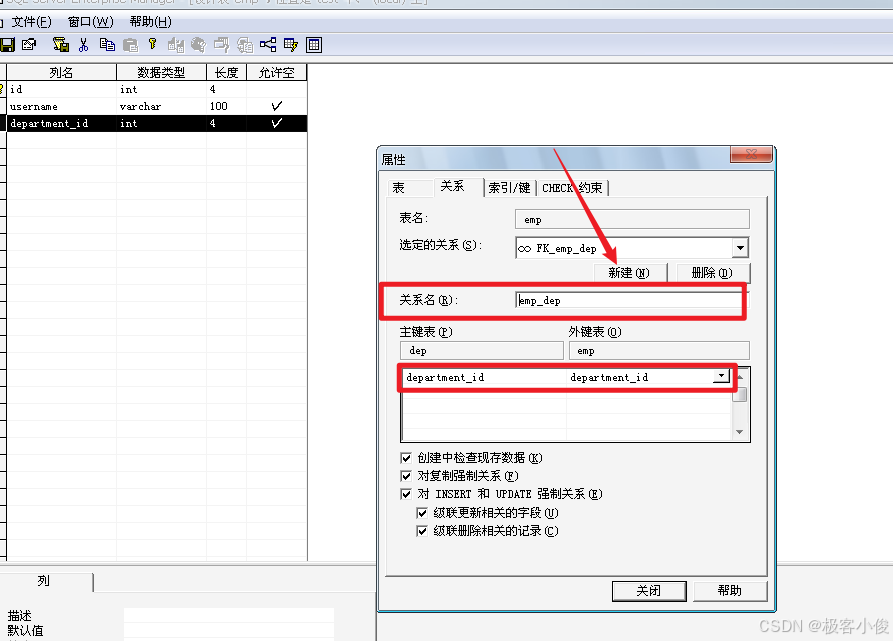Click the column list scrollbar up arrow
The width and height of the screenshot is (893, 641).
click(x=740, y=377)
